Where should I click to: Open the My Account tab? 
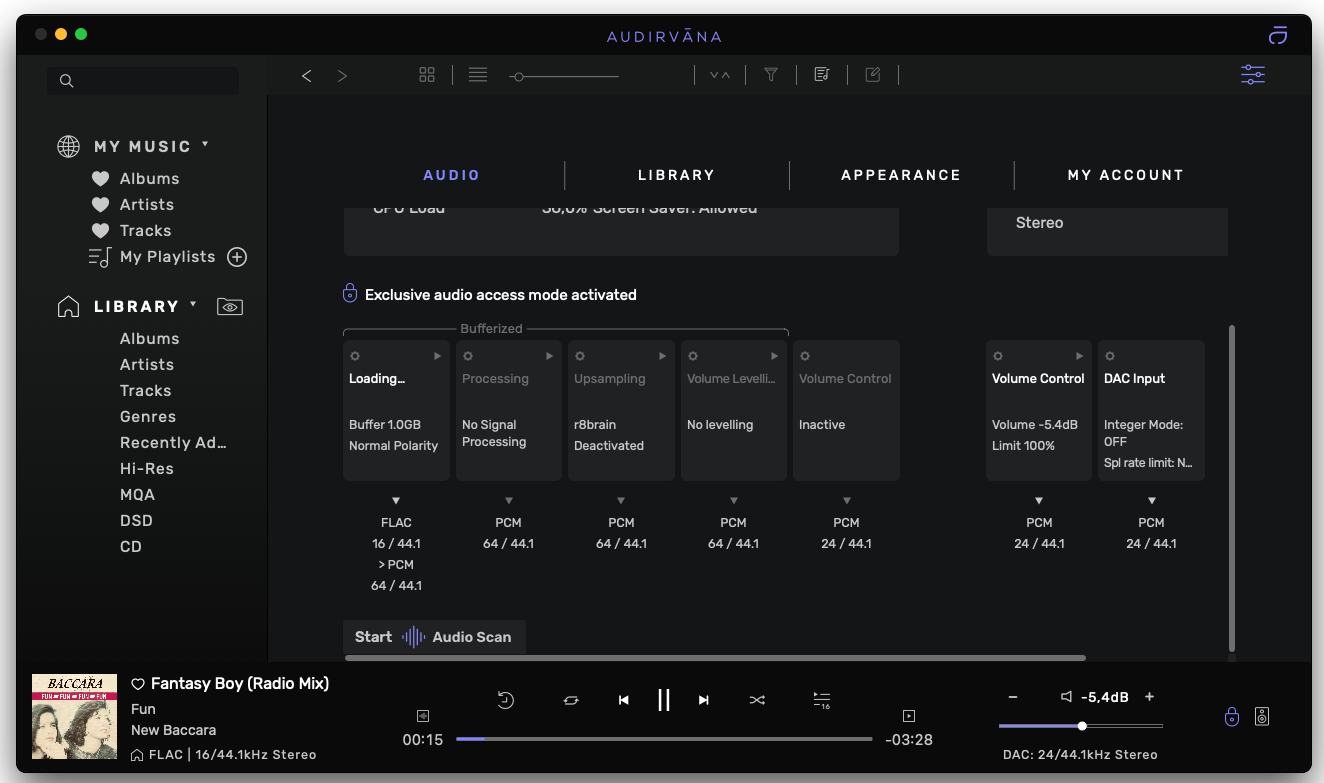click(x=1125, y=175)
